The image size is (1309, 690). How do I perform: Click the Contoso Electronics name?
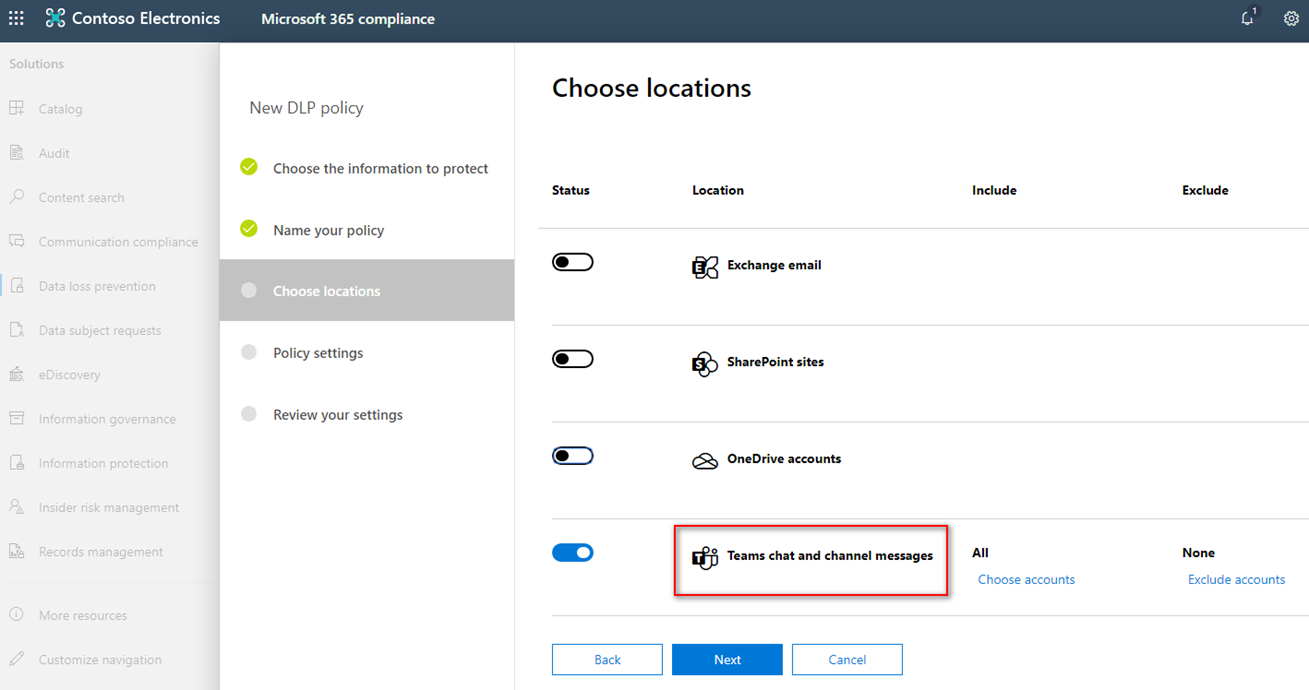click(146, 18)
